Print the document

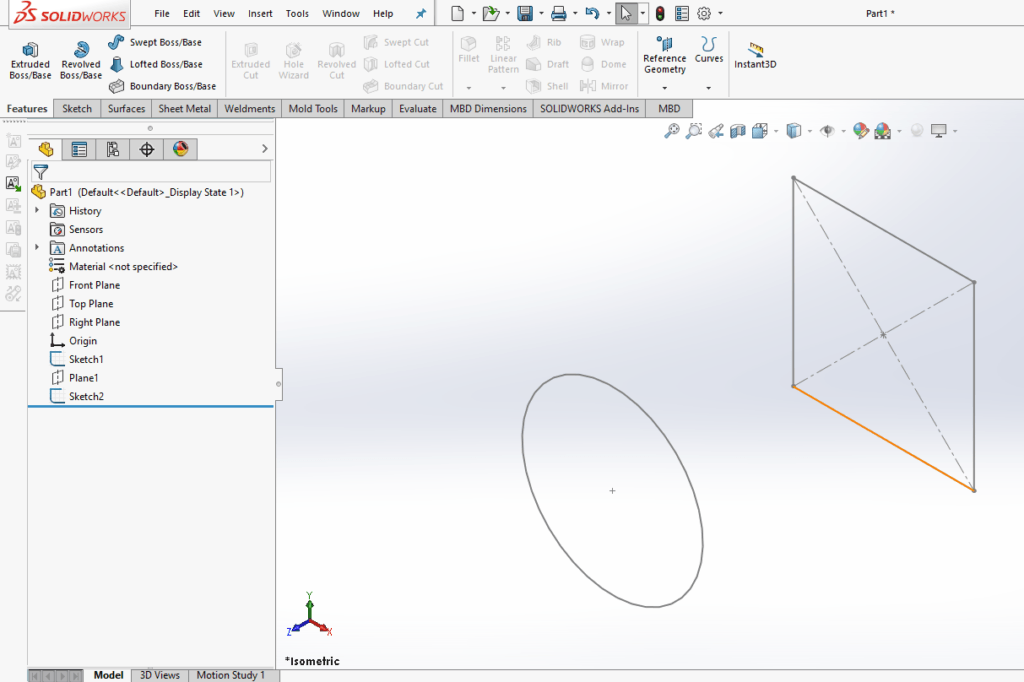[558, 13]
